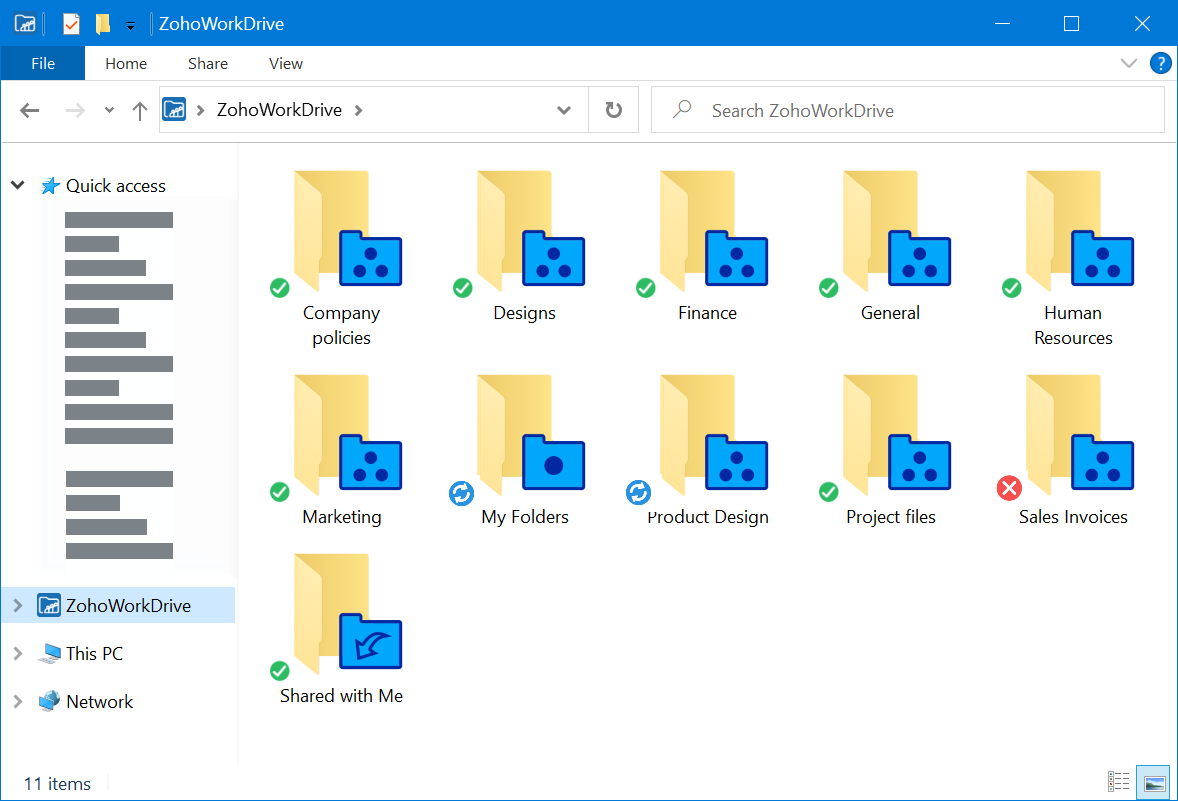
Task: Click the chevron after ZohoWorkDrive in the address bar
Action: (x=358, y=110)
